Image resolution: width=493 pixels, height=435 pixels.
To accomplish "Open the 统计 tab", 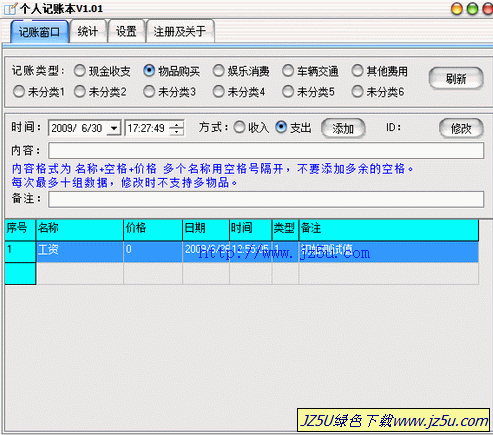I will coord(88,31).
